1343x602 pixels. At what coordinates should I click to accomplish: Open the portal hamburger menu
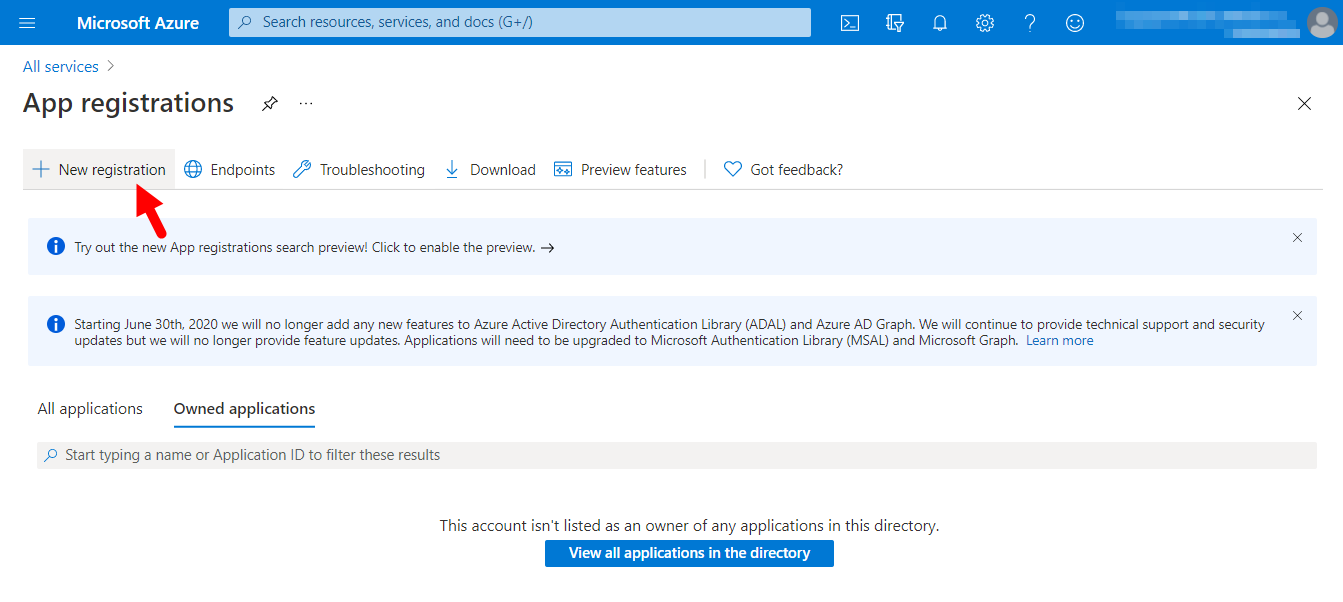27,22
